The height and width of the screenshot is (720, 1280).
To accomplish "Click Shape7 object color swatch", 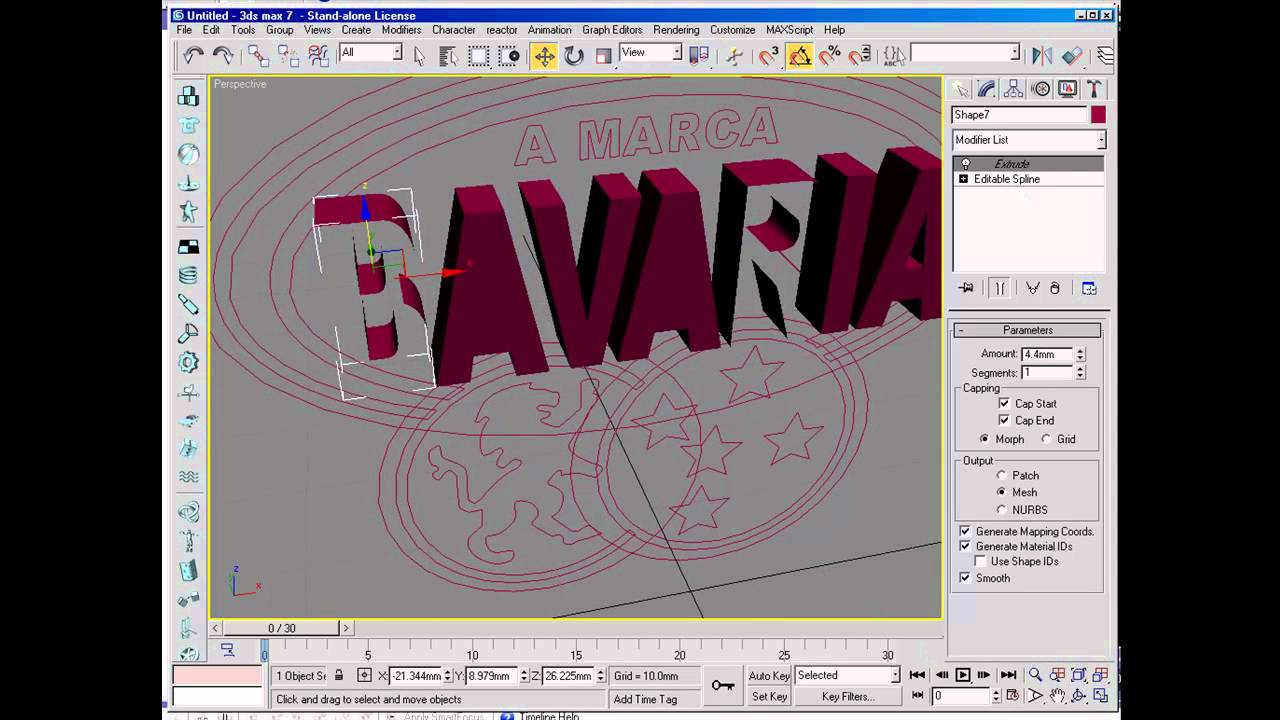I will pos(1098,115).
